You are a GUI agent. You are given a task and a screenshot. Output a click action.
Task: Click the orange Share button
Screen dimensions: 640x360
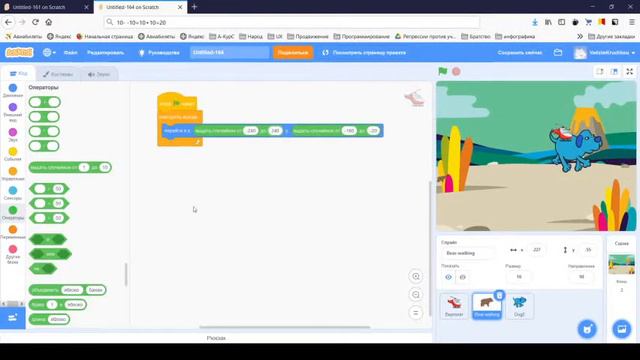point(293,53)
